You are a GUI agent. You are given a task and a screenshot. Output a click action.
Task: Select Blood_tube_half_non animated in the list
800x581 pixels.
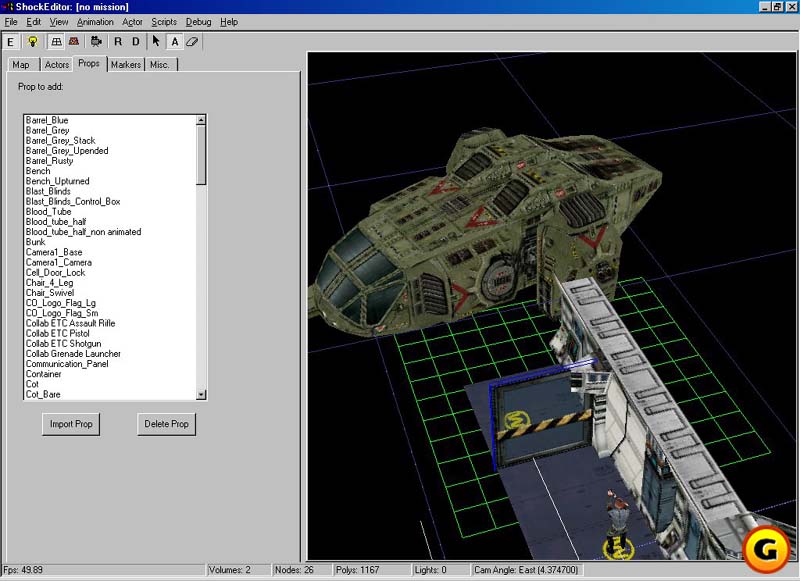(84, 232)
